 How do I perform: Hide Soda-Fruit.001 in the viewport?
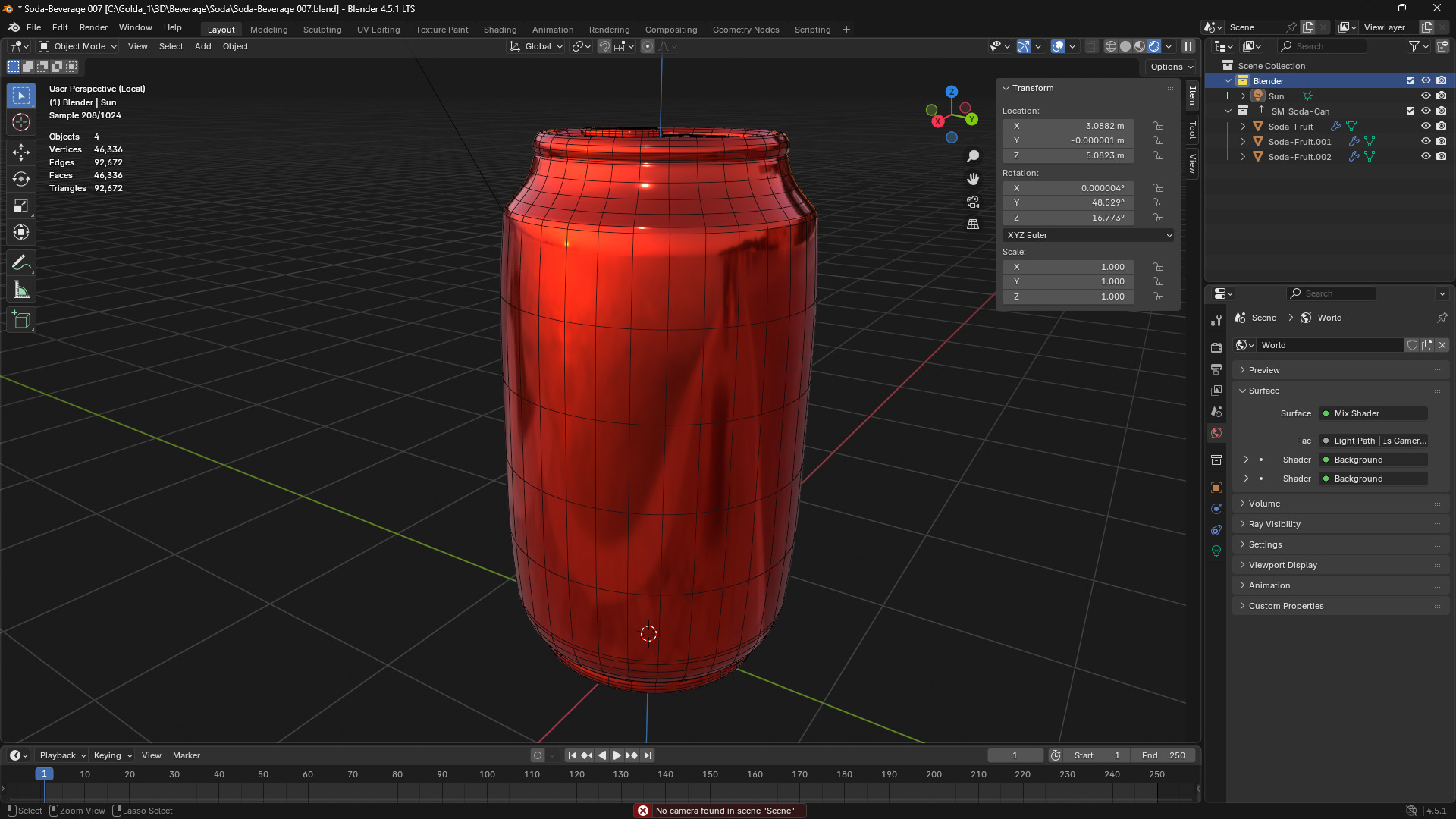1426,141
